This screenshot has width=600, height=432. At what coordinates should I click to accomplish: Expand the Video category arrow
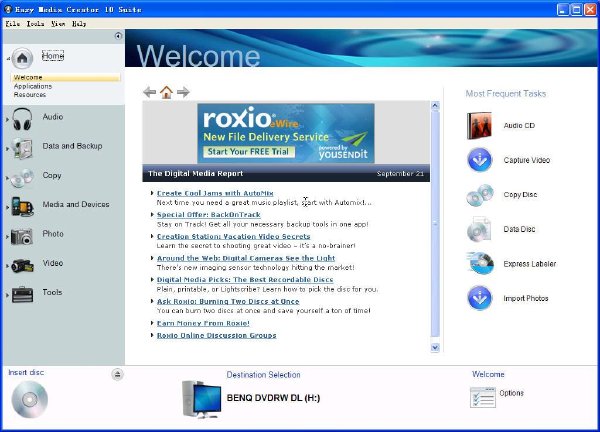click(7, 266)
